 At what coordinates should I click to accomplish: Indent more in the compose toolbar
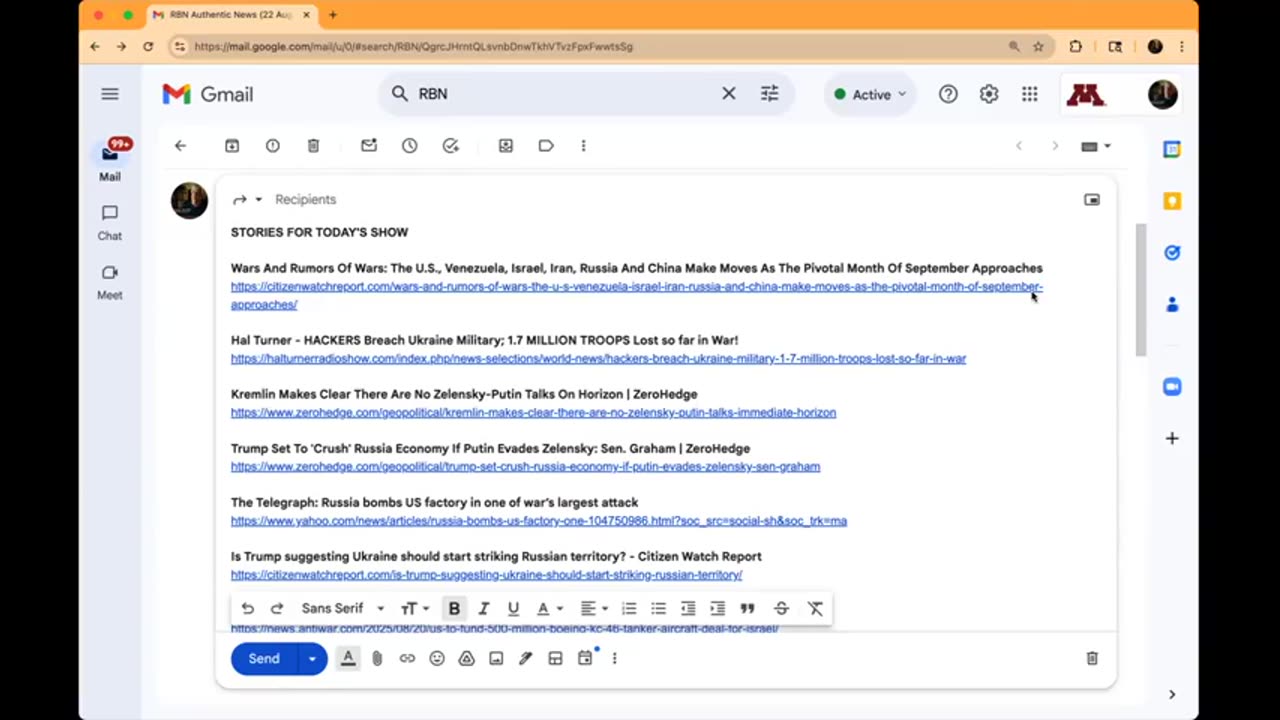click(717, 608)
